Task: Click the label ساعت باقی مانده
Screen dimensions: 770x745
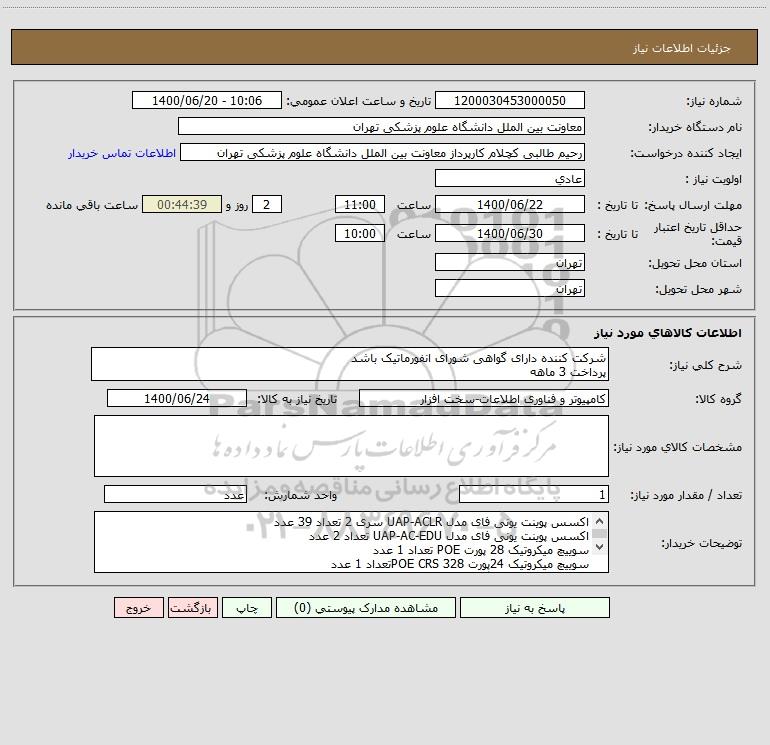Action: (92, 205)
